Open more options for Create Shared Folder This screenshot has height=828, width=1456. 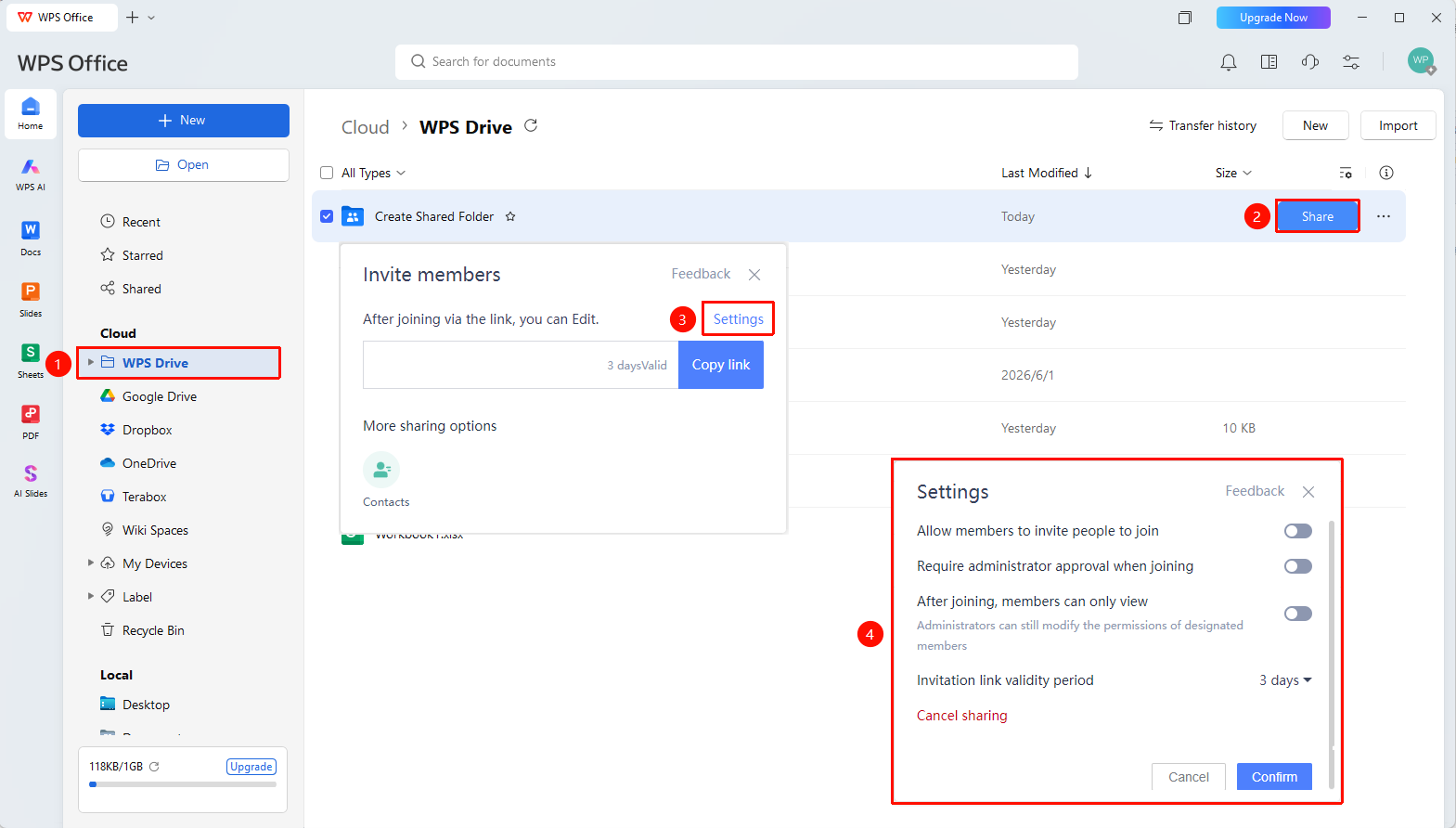(x=1384, y=216)
